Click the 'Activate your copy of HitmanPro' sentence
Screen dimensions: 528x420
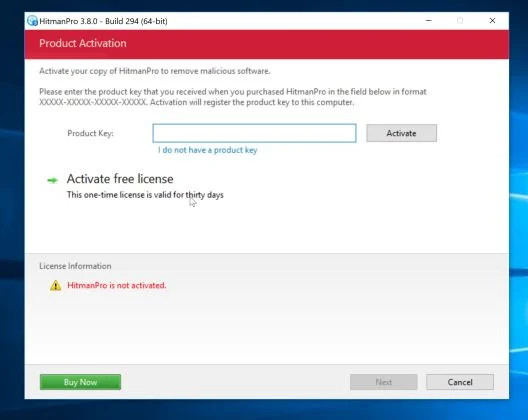(155, 71)
